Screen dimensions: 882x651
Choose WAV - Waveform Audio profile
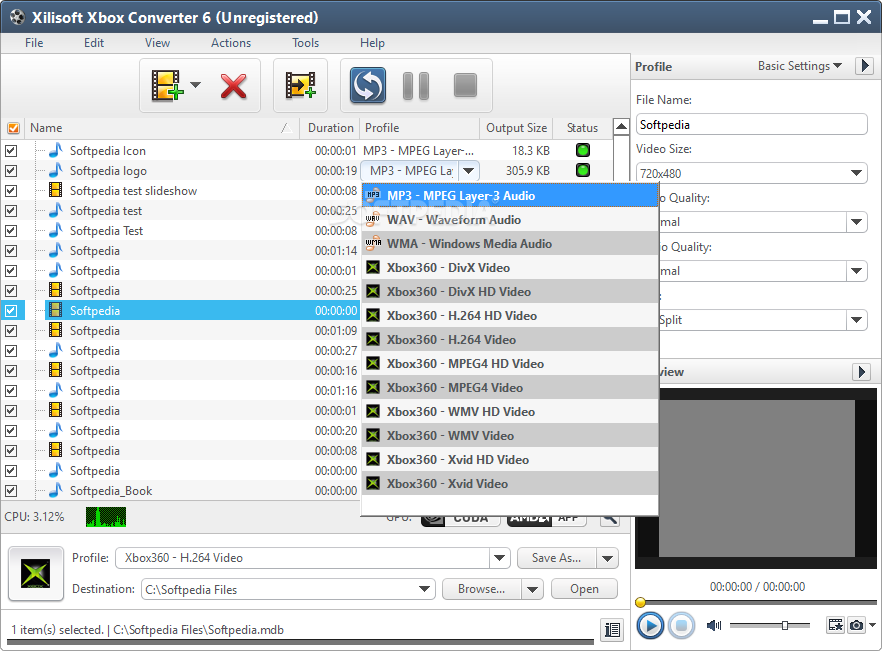(510, 219)
